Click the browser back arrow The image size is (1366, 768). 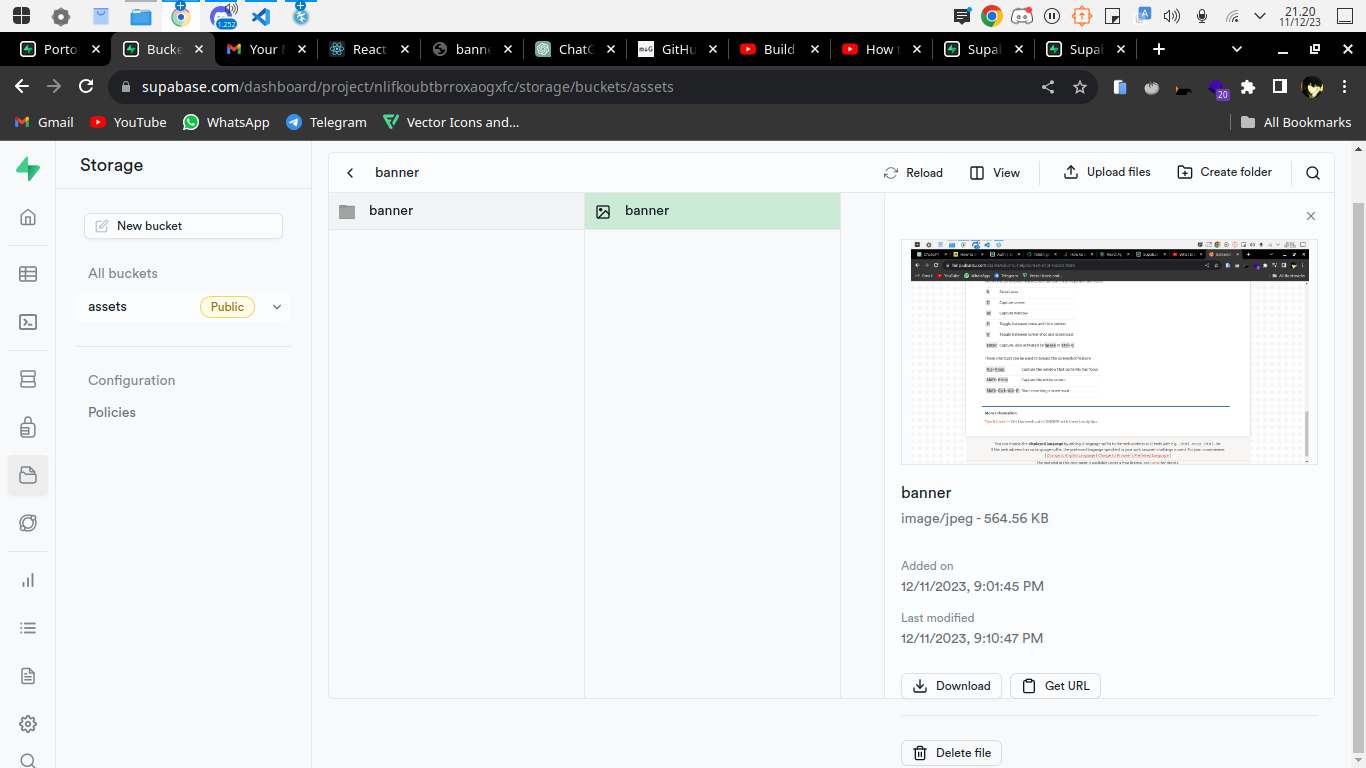(22, 87)
